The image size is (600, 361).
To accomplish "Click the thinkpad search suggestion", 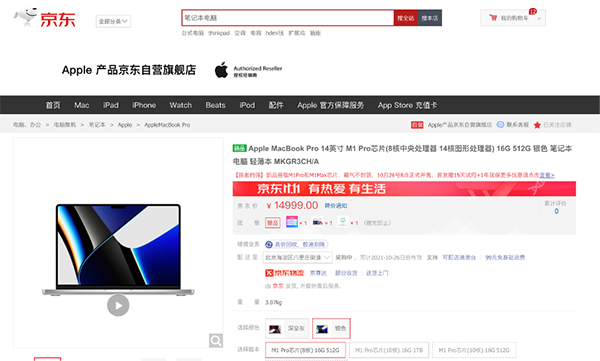I will [219, 33].
